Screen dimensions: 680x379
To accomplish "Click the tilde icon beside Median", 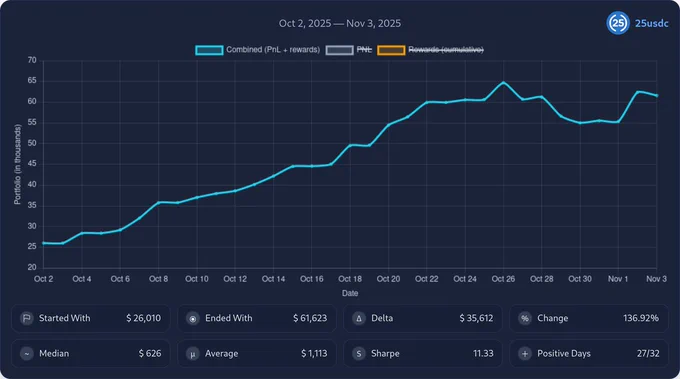I will point(26,354).
